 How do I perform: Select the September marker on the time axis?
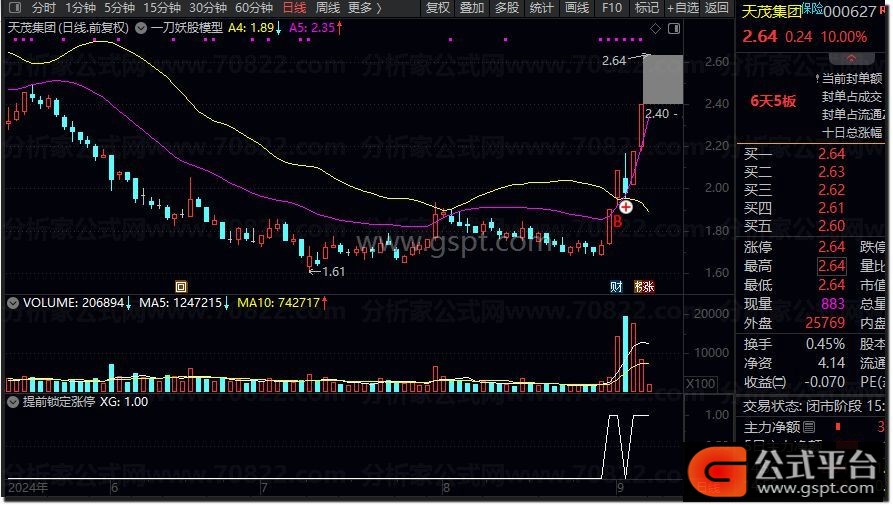620,487
